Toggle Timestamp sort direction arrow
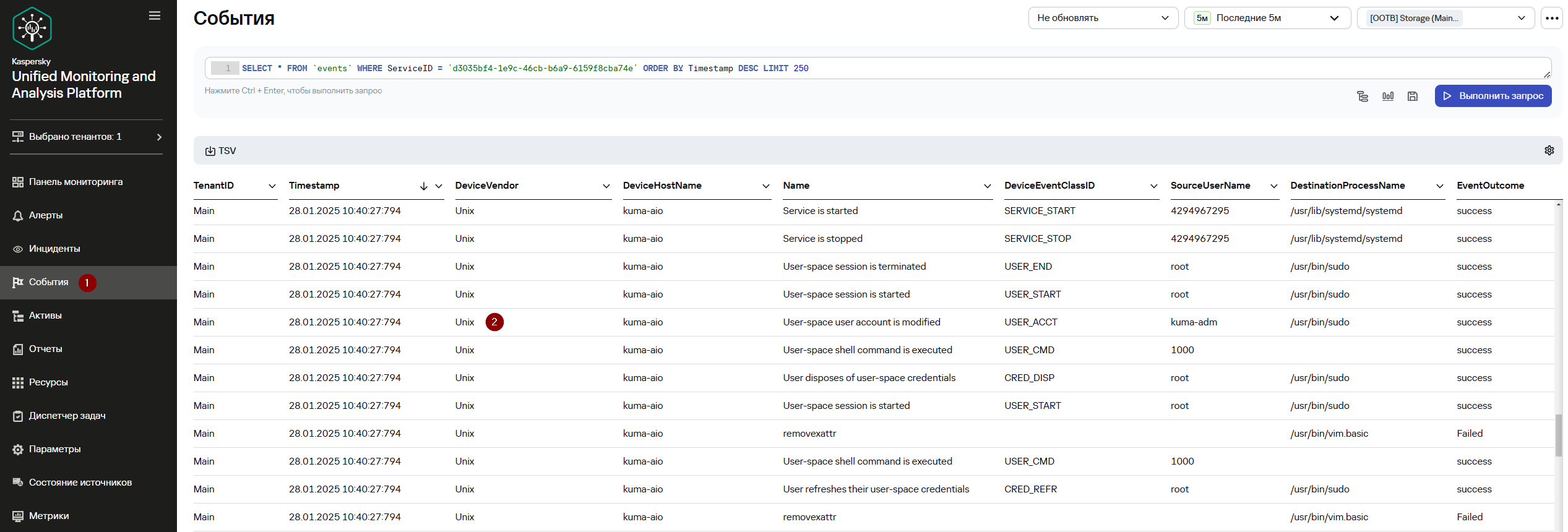Screen dimensions: 1568x532 tap(424, 186)
